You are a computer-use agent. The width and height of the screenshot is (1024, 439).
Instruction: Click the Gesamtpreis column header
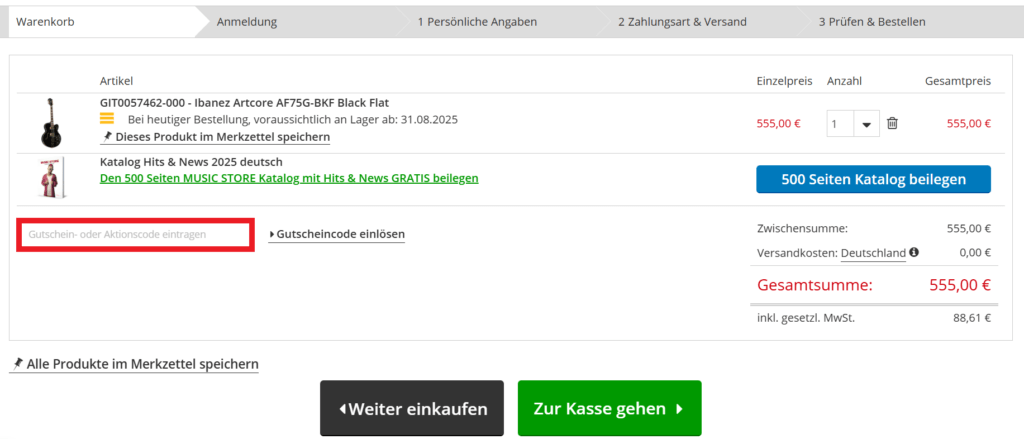click(x=958, y=81)
